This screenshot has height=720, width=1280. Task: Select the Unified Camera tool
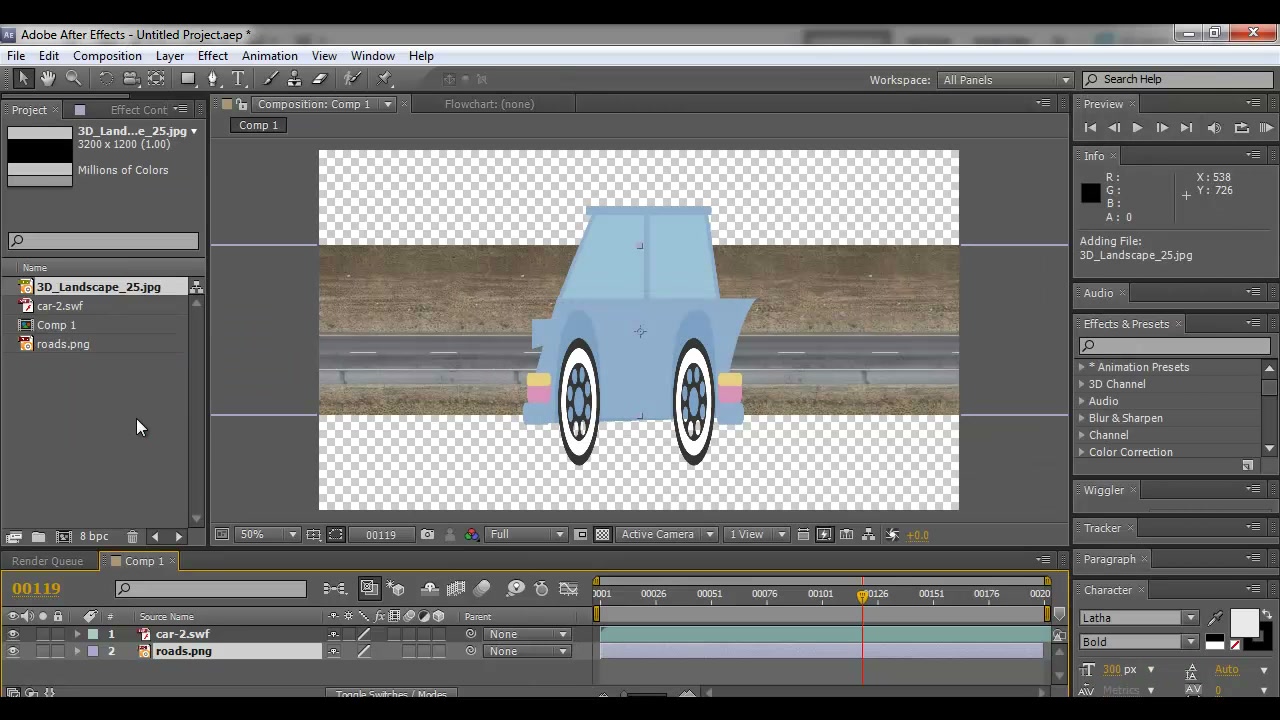(x=131, y=79)
